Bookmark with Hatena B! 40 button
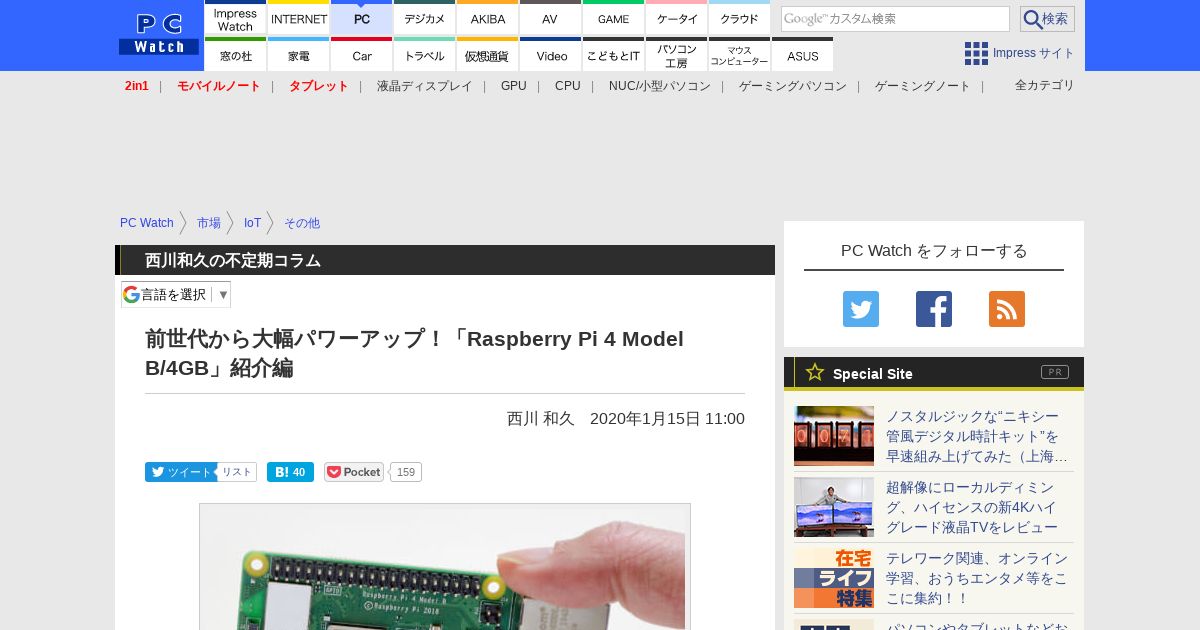This screenshot has height=630, width=1200. click(290, 472)
